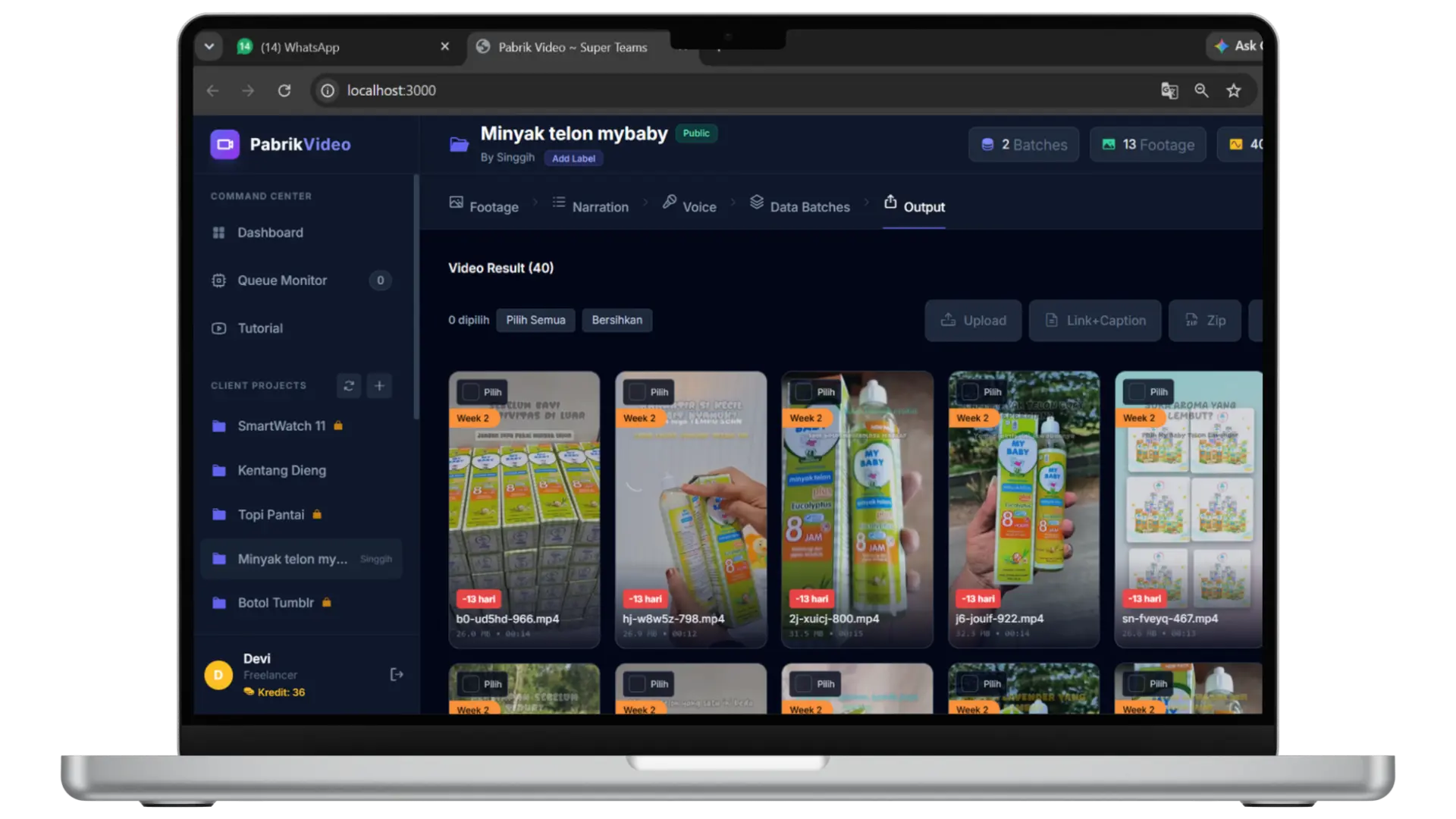Add a new client project
This screenshot has width=1456, height=819.
coord(379,385)
